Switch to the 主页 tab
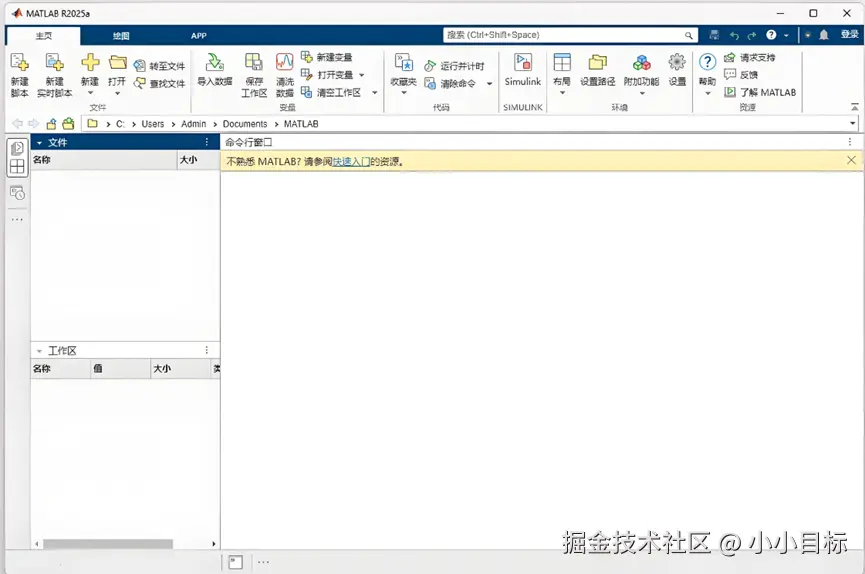Viewport: 865px width, 574px height. pyautogui.click(x=44, y=36)
